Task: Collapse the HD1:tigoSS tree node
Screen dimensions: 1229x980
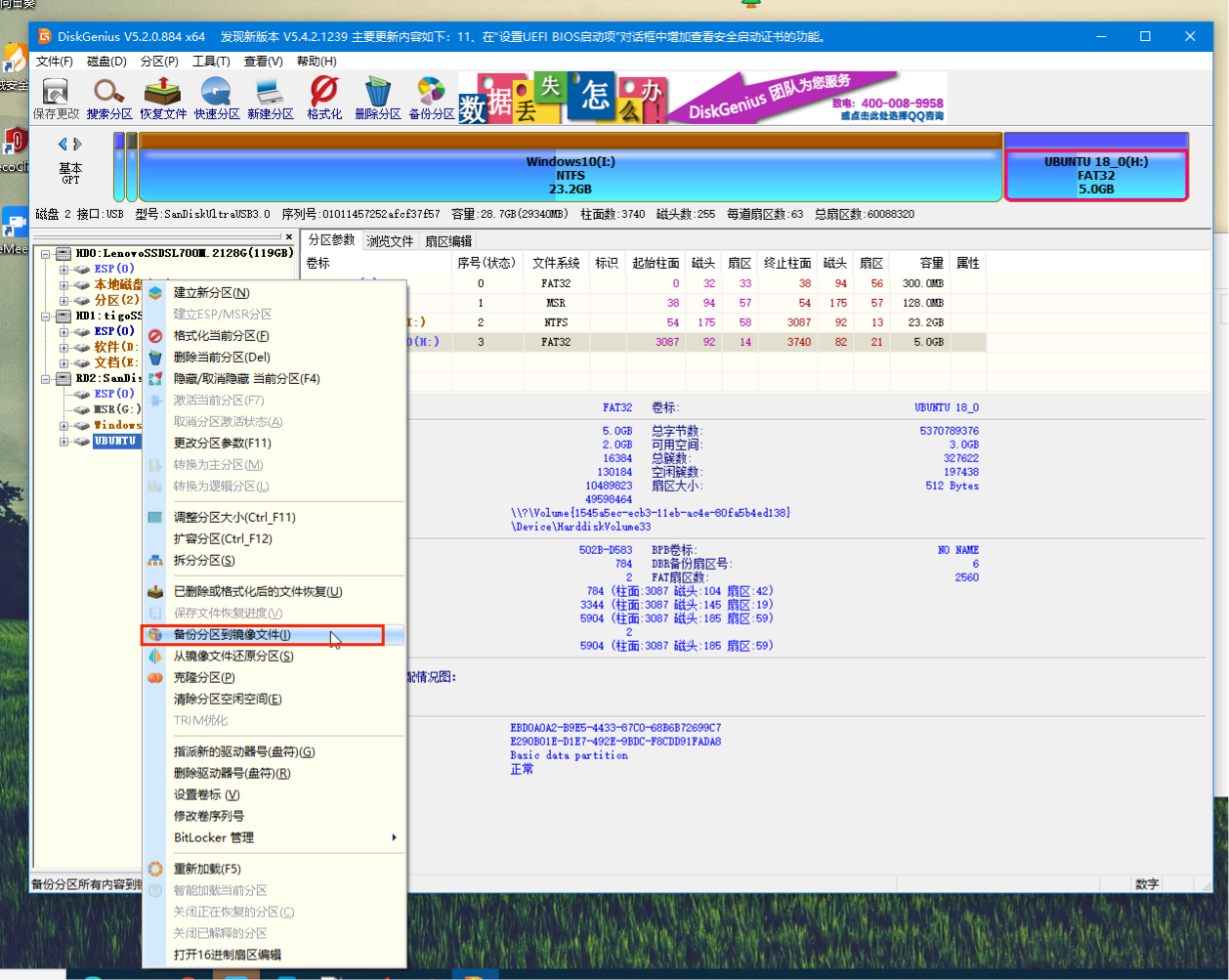Action: (45, 316)
